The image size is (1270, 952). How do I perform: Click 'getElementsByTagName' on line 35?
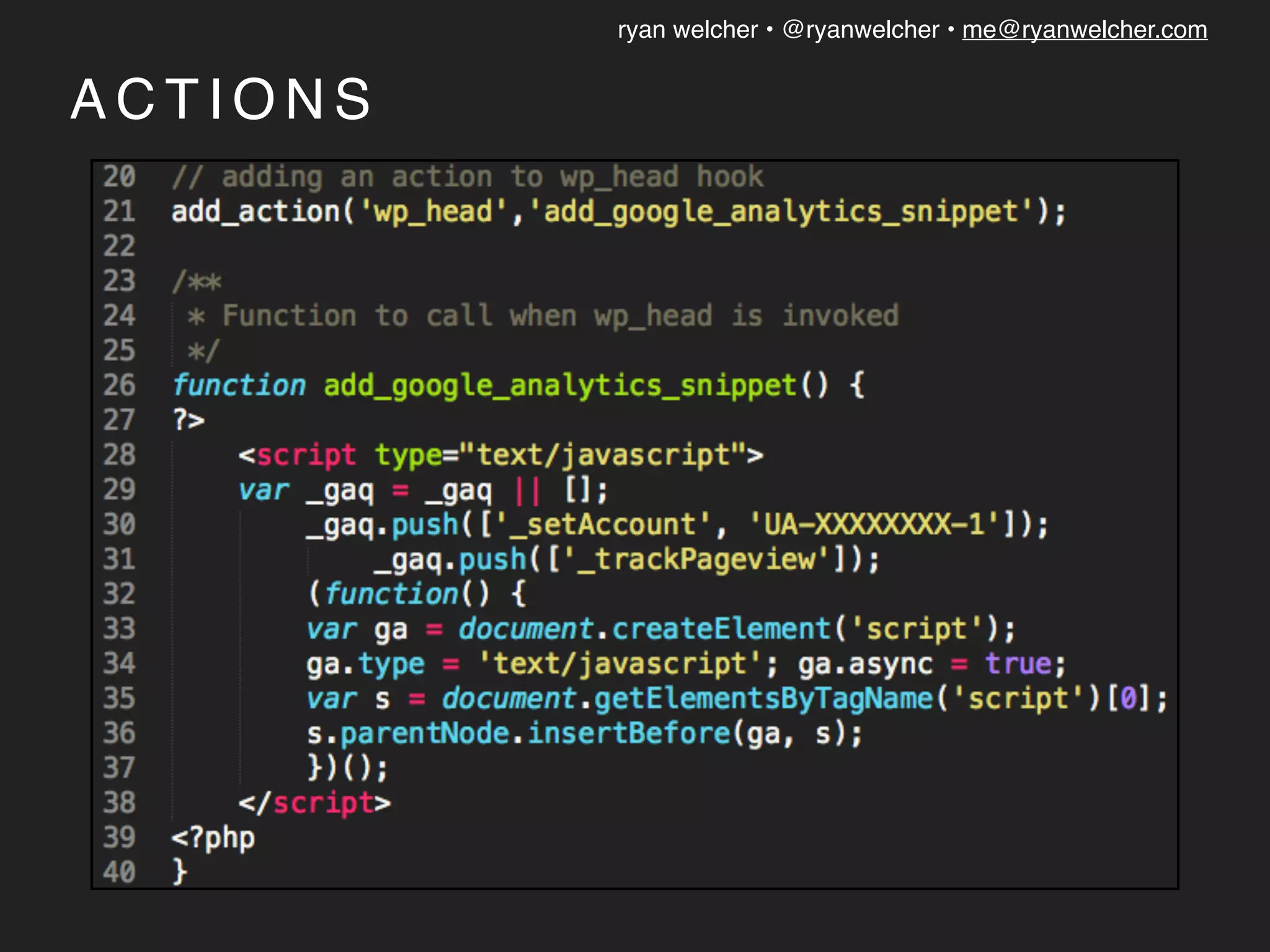point(763,699)
